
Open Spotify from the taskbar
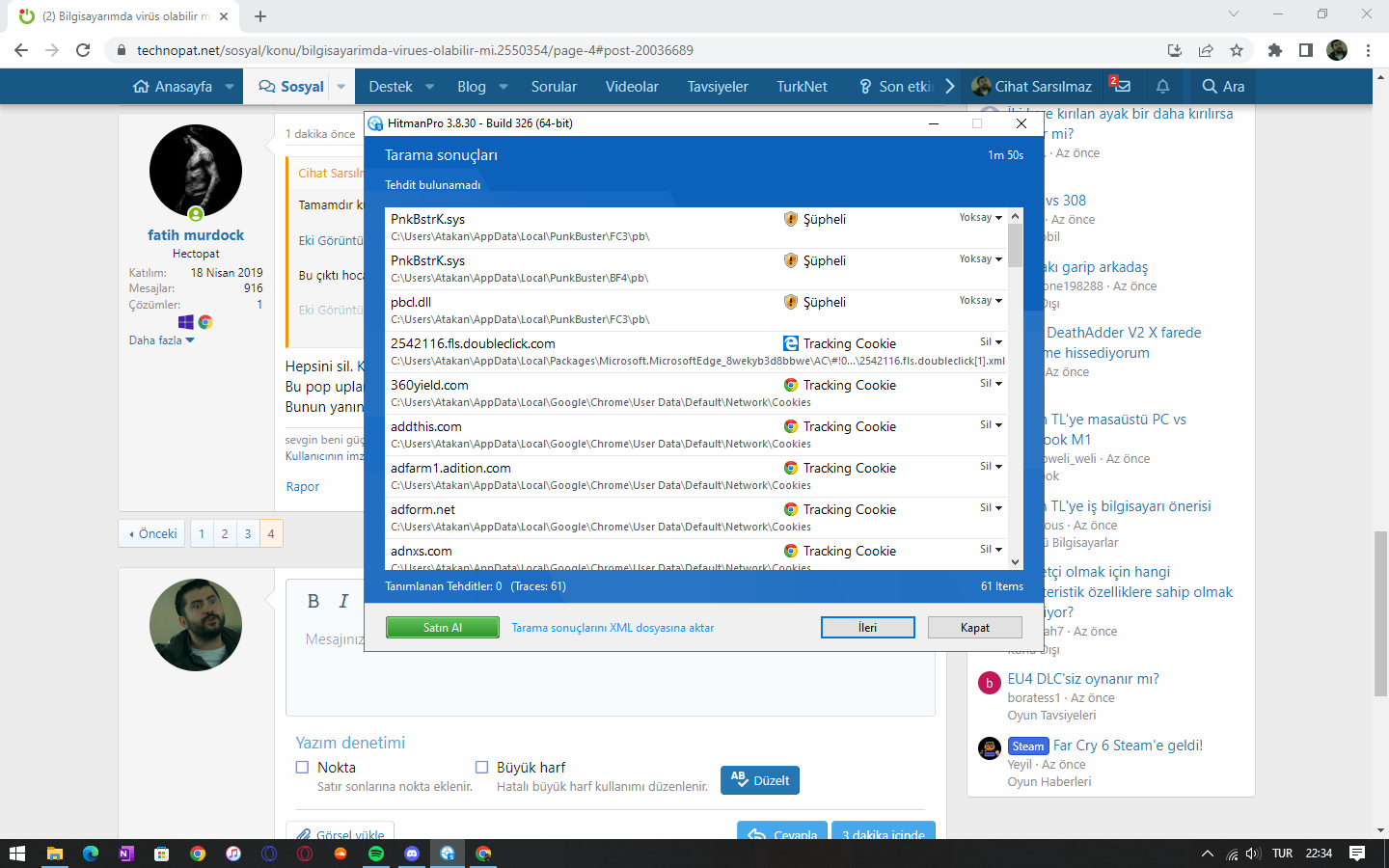[x=376, y=854]
